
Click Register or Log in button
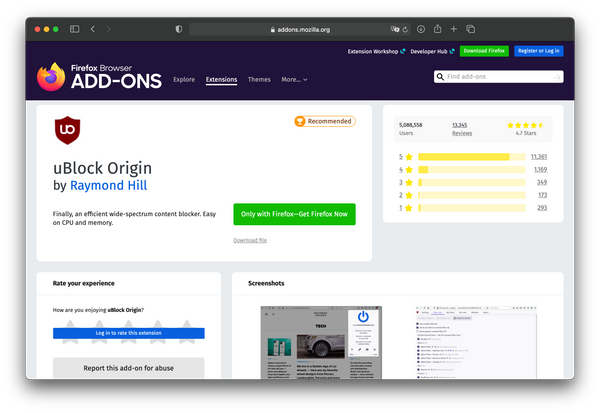click(x=538, y=51)
